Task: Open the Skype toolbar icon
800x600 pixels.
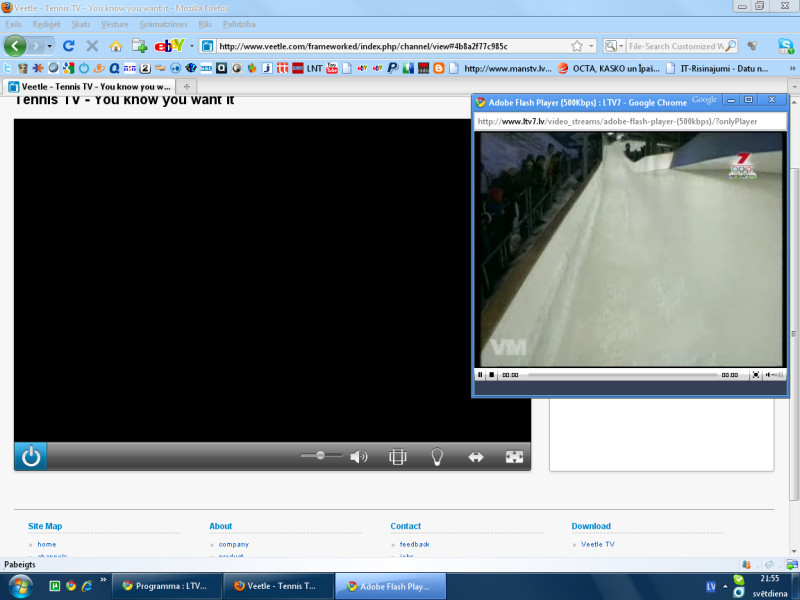Action: (x=786, y=46)
